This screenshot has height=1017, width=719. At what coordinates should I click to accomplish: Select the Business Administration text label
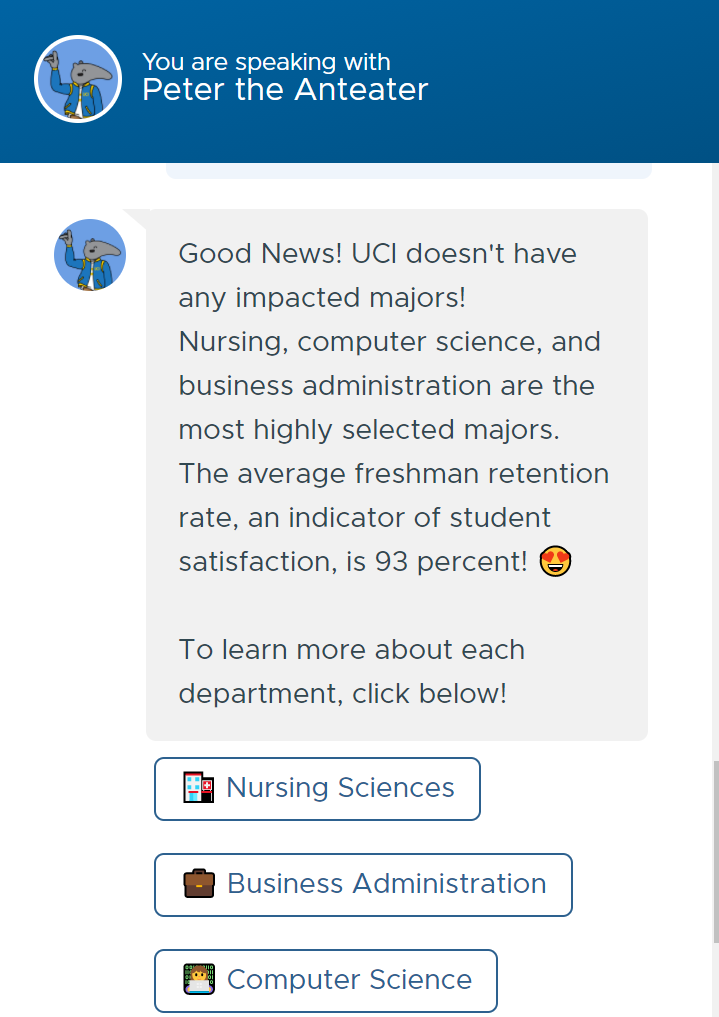click(386, 884)
